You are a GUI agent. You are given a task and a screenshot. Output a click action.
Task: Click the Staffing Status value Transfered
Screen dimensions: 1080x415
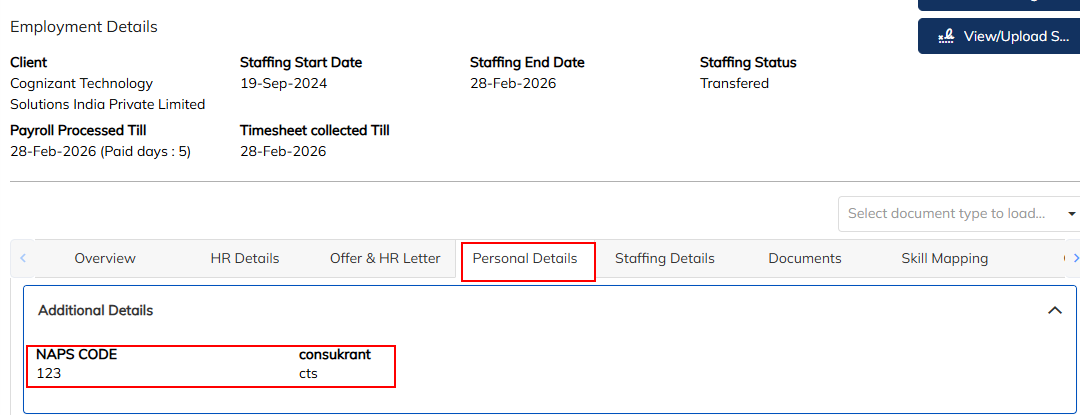(x=734, y=84)
